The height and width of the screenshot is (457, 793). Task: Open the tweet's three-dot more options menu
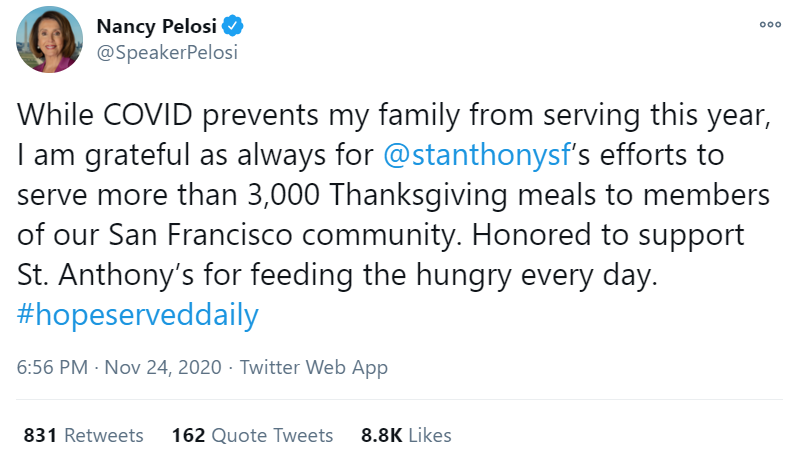[769, 25]
